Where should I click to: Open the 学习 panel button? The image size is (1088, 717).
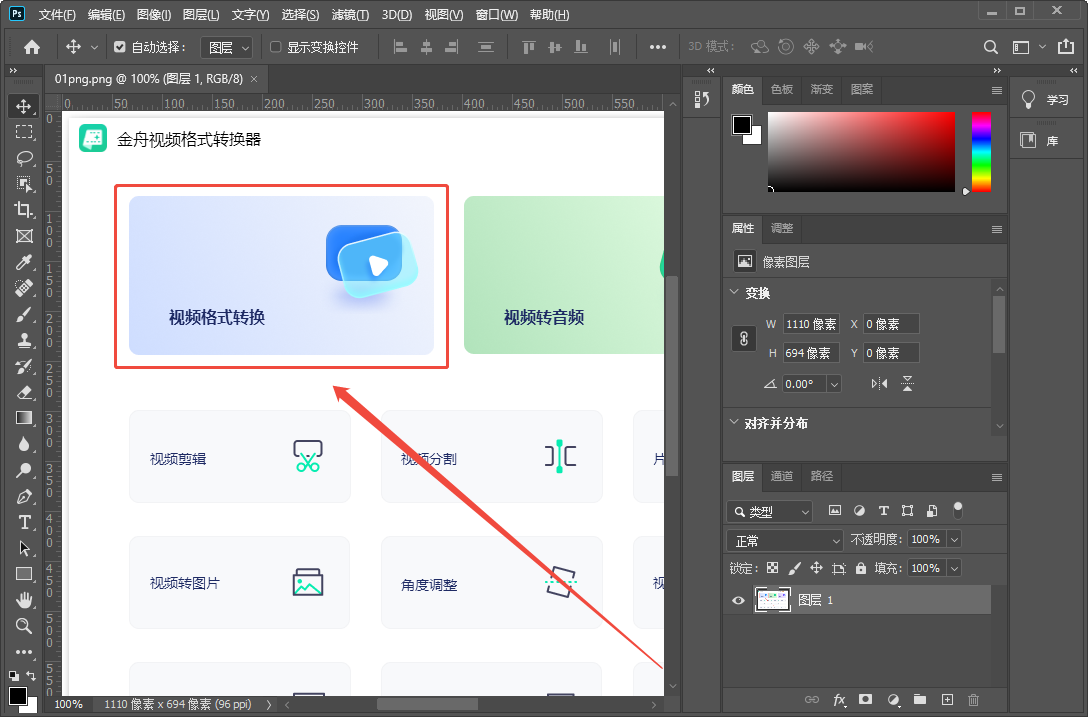pyautogui.click(x=1045, y=100)
